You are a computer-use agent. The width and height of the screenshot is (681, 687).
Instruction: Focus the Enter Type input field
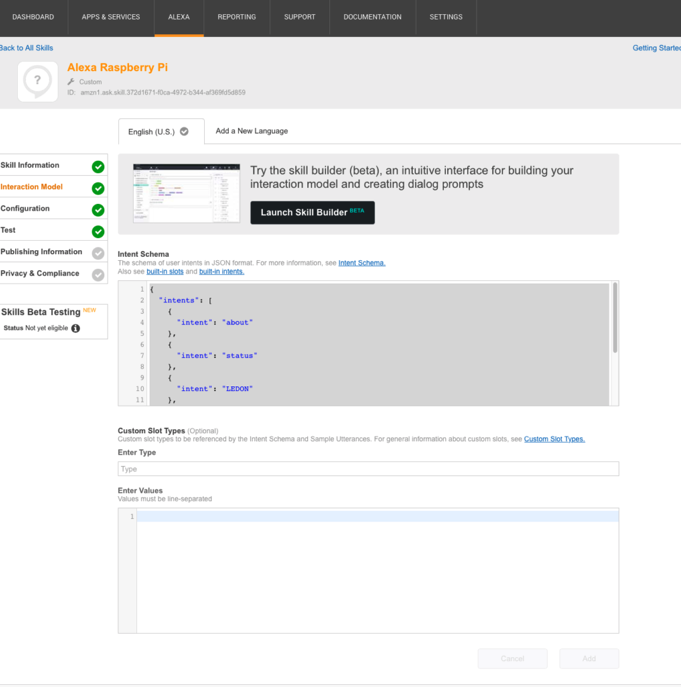coord(368,469)
